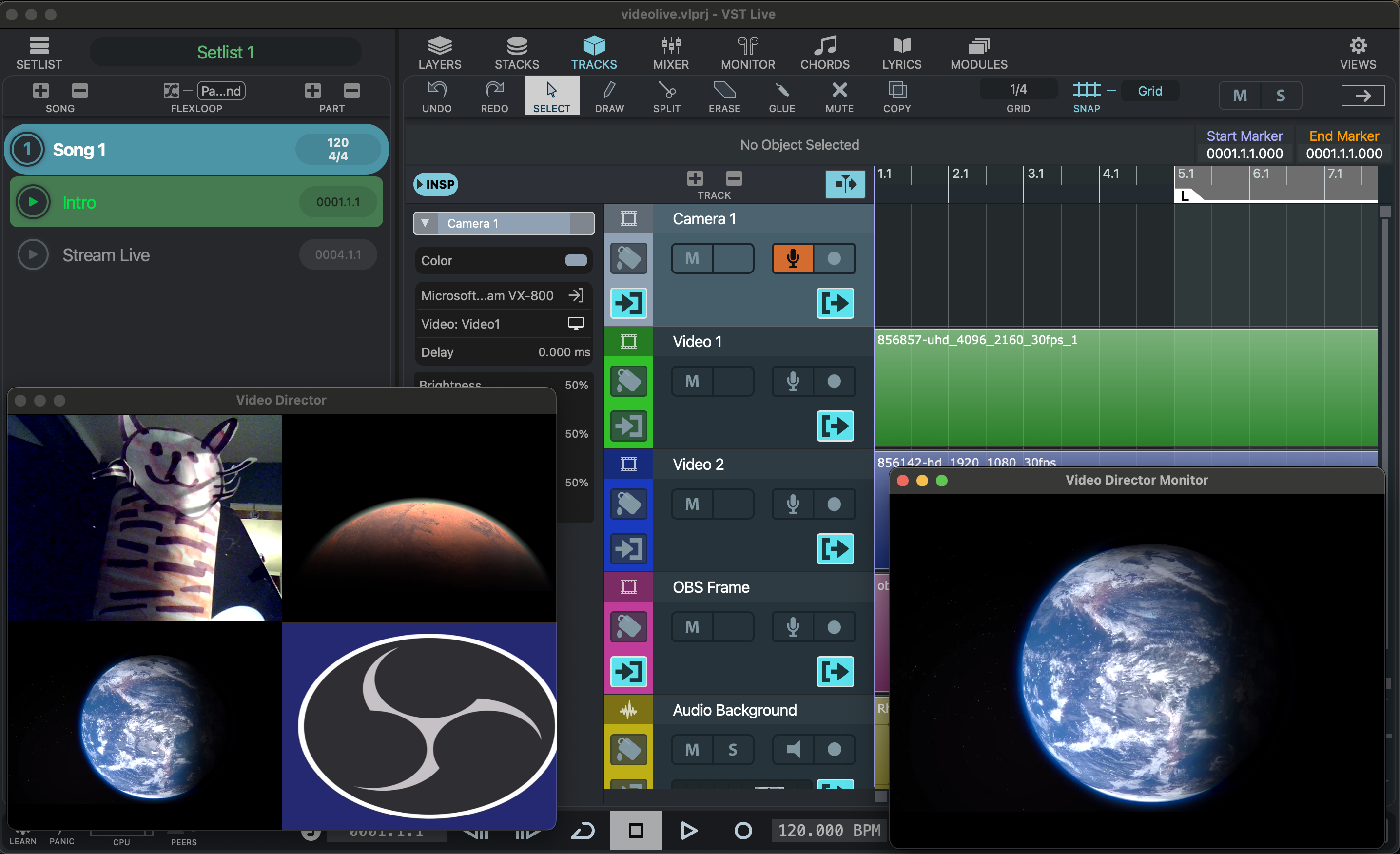Viewport: 1400px width, 854px height.
Task: Toggle the INSP inspector button
Action: click(435, 184)
